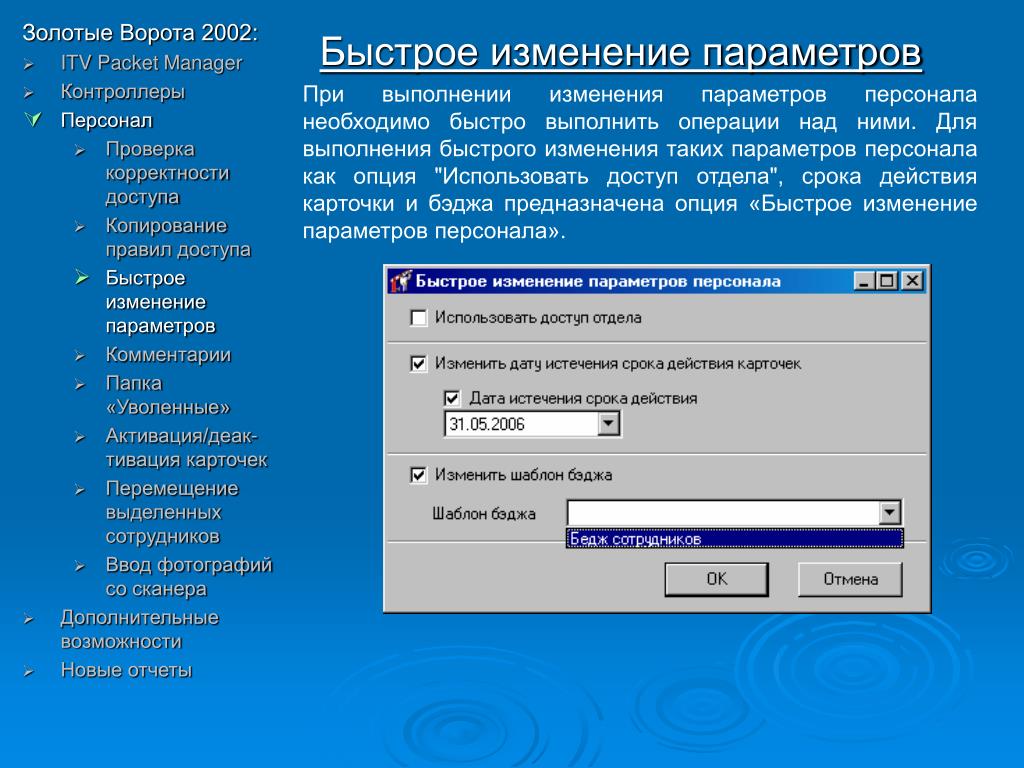Select 'Бедж сотрудников' from the list
This screenshot has height=768, width=1024.
tap(735, 539)
